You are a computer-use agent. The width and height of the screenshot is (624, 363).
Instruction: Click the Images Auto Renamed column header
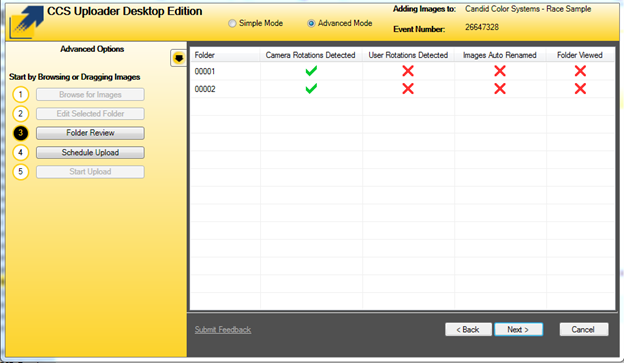(x=500, y=55)
